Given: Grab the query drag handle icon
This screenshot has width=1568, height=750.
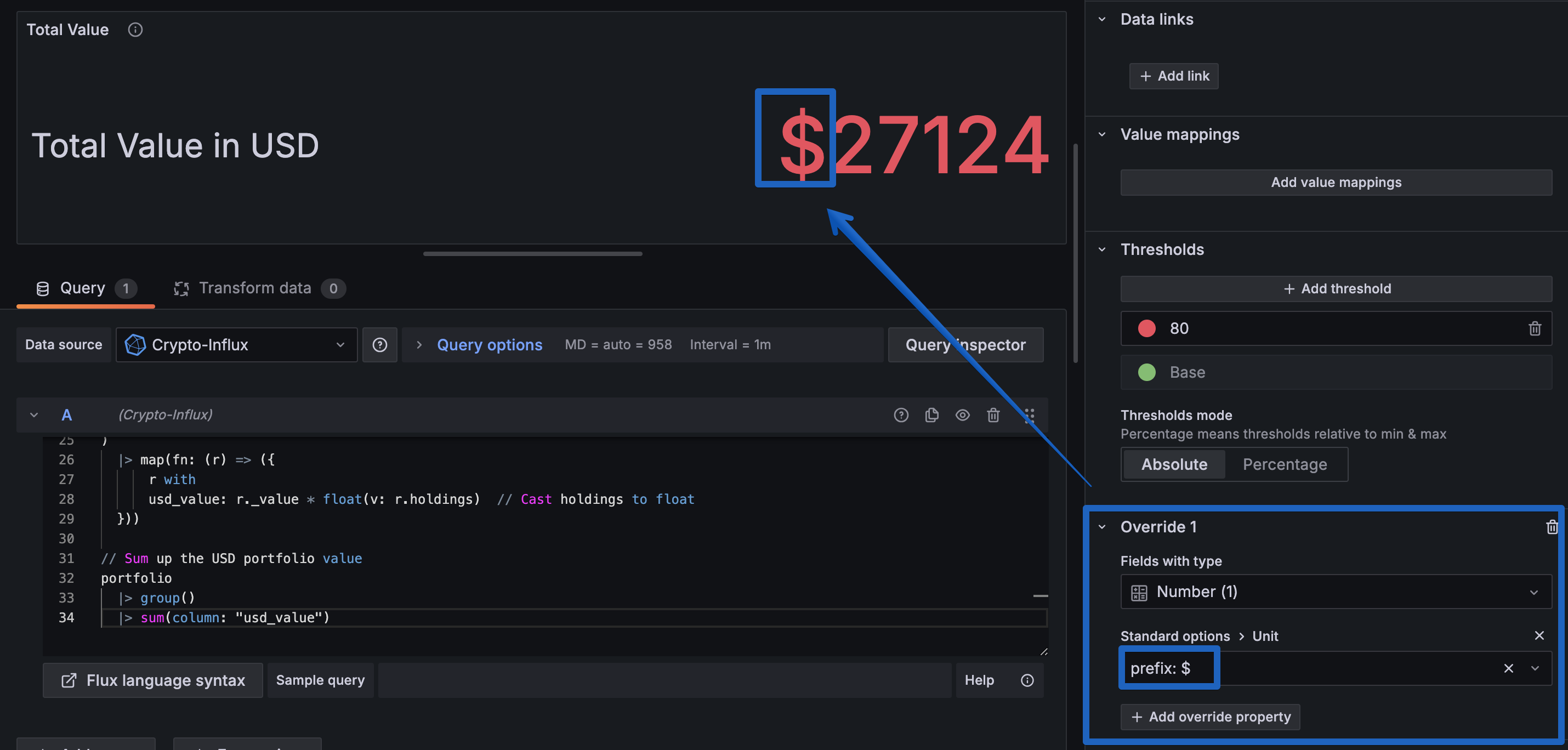Looking at the screenshot, I should click(1029, 415).
